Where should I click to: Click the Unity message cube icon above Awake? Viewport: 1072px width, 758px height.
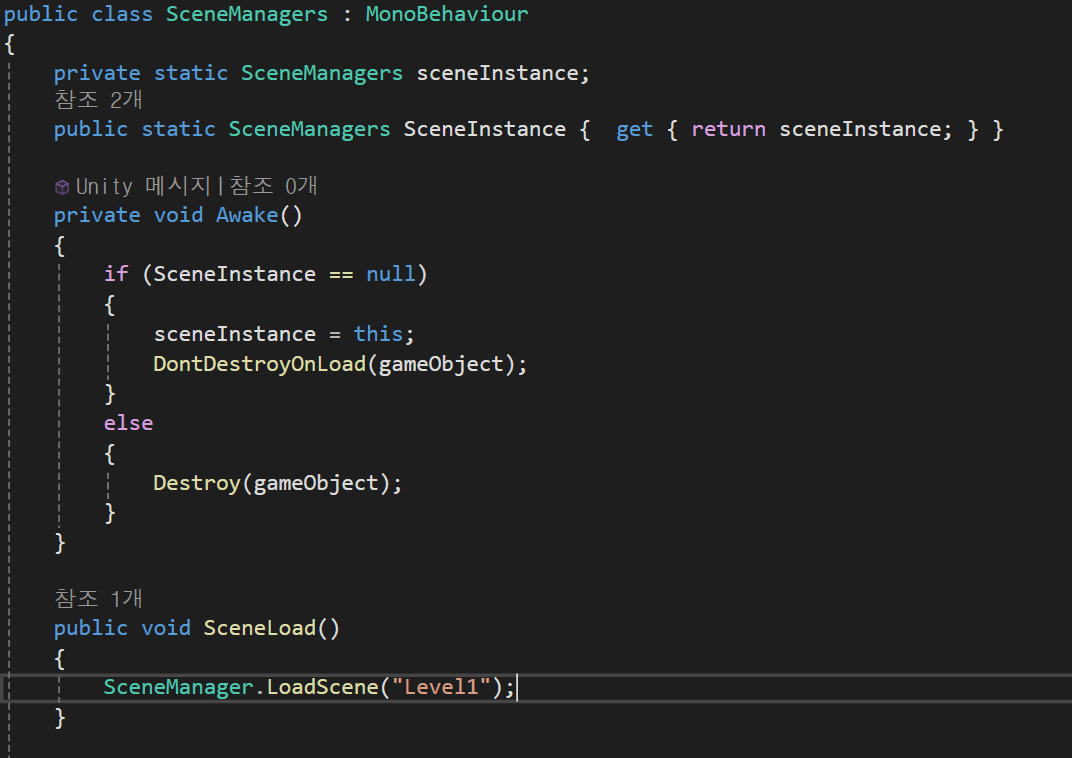tap(62, 187)
